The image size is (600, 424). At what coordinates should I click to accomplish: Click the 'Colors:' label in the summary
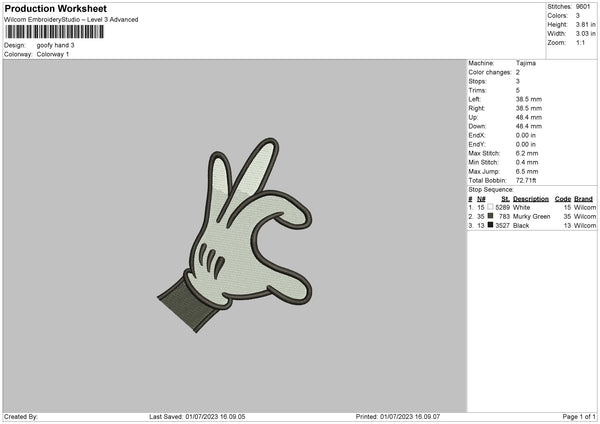point(557,16)
